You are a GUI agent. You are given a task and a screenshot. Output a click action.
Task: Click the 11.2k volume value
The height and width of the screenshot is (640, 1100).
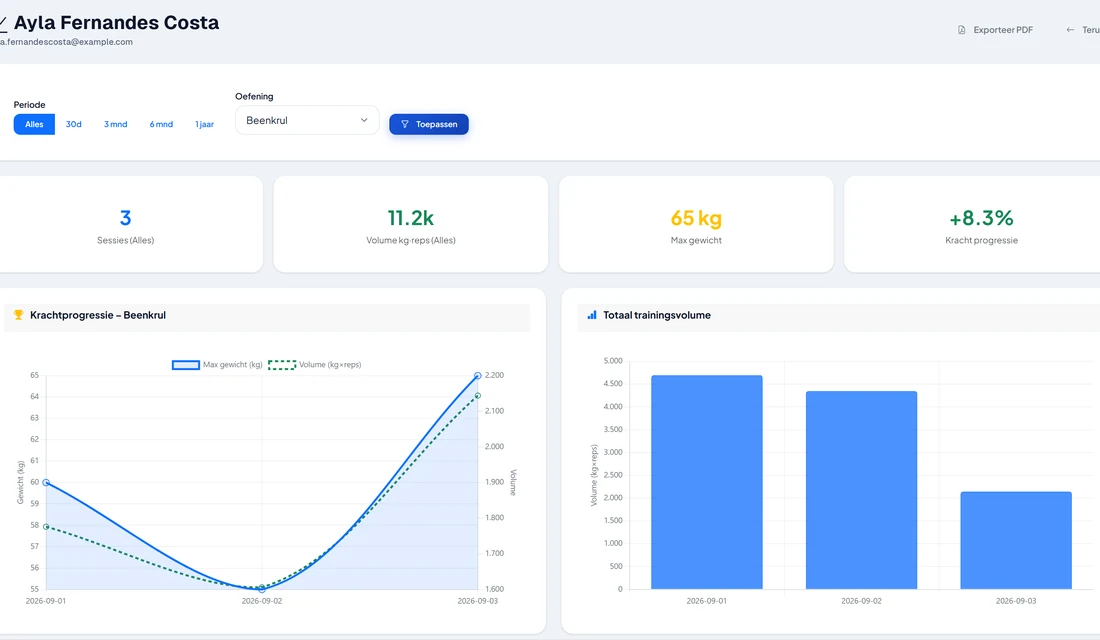(411, 218)
